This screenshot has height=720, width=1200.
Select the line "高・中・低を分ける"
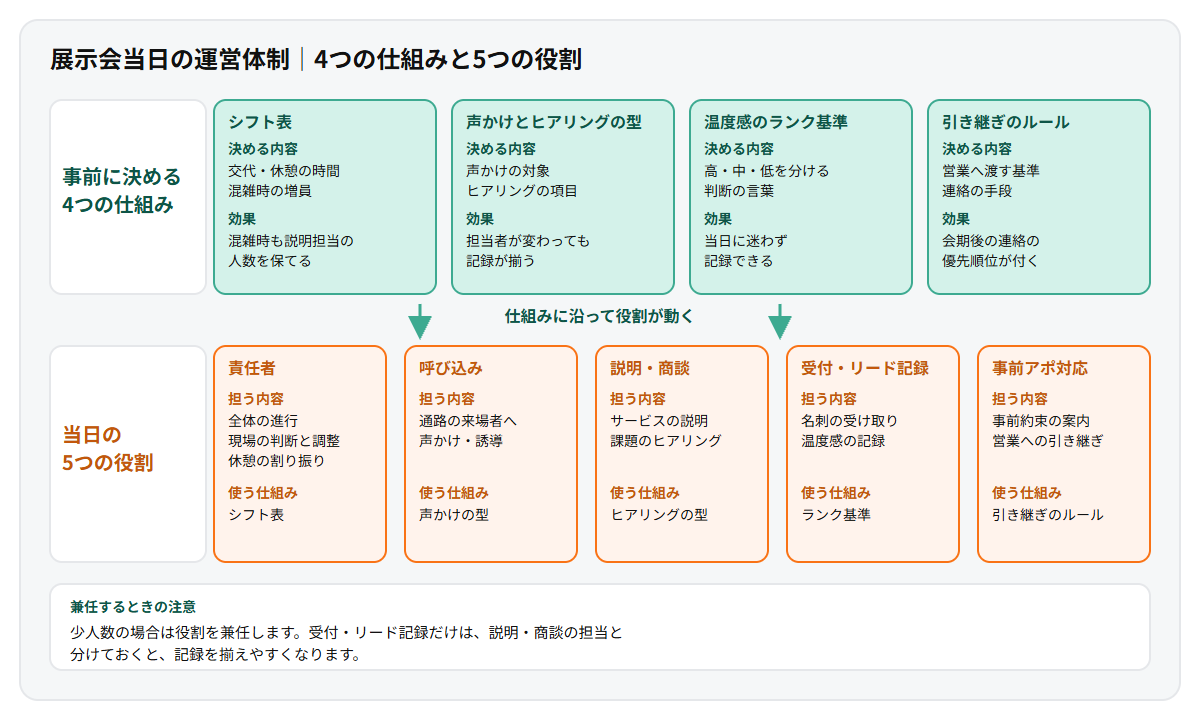[x=767, y=171]
